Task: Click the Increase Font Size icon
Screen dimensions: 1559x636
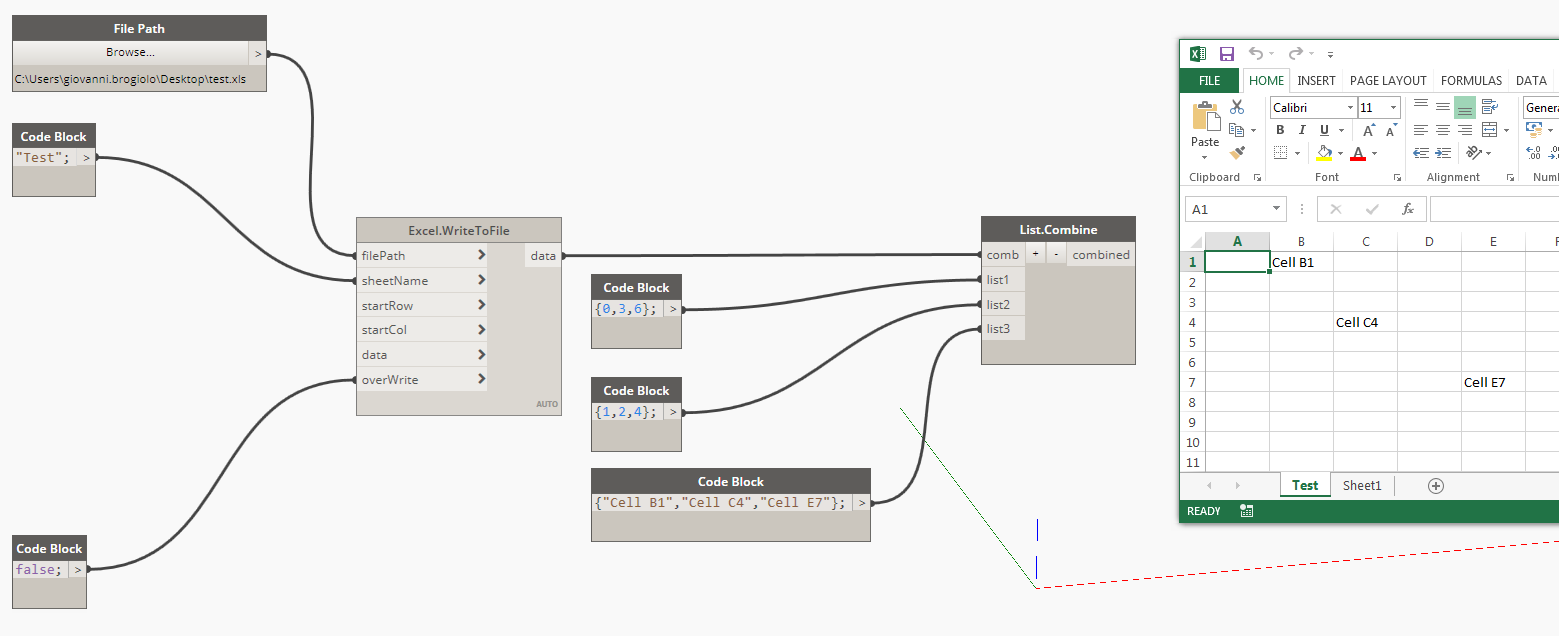Action: 1368,130
